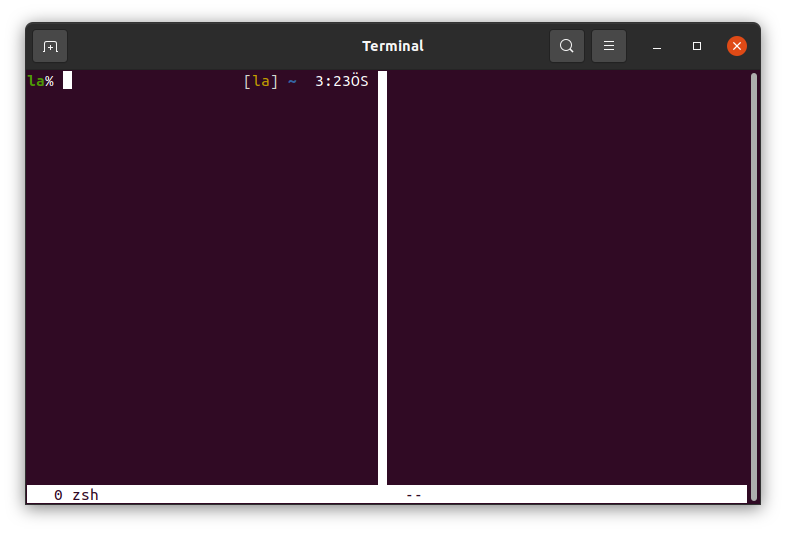
Task: Close the Terminal with the orange button
Action: (737, 46)
